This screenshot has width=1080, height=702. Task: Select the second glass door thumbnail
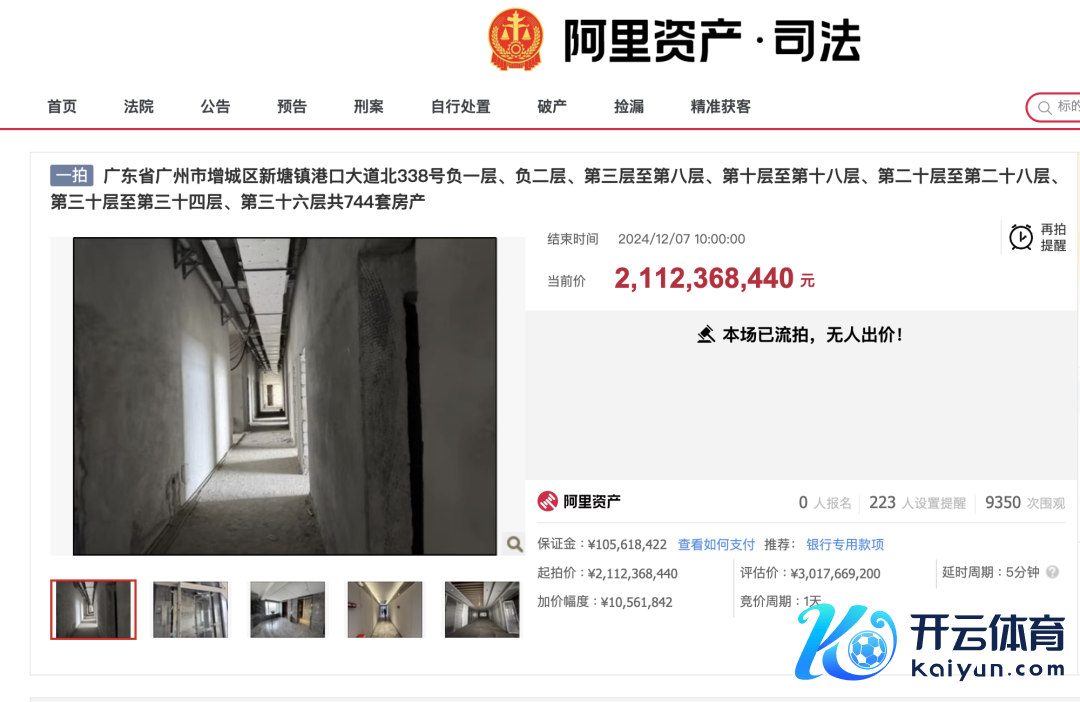190,610
